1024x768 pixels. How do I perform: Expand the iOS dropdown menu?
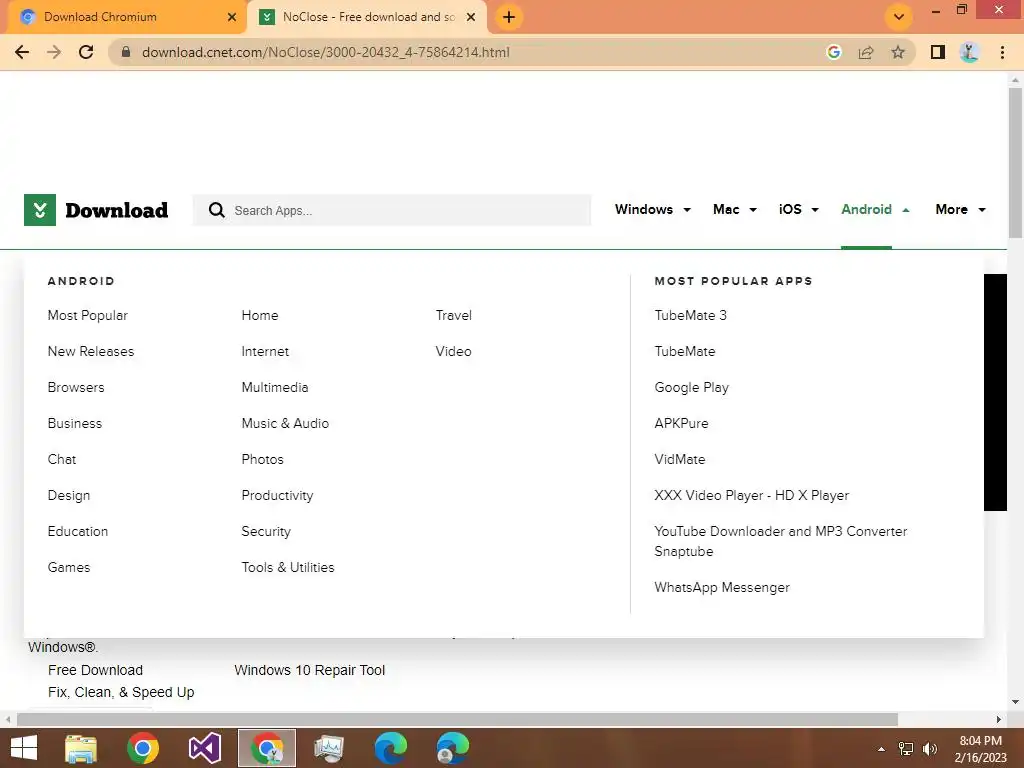(x=799, y=210)
